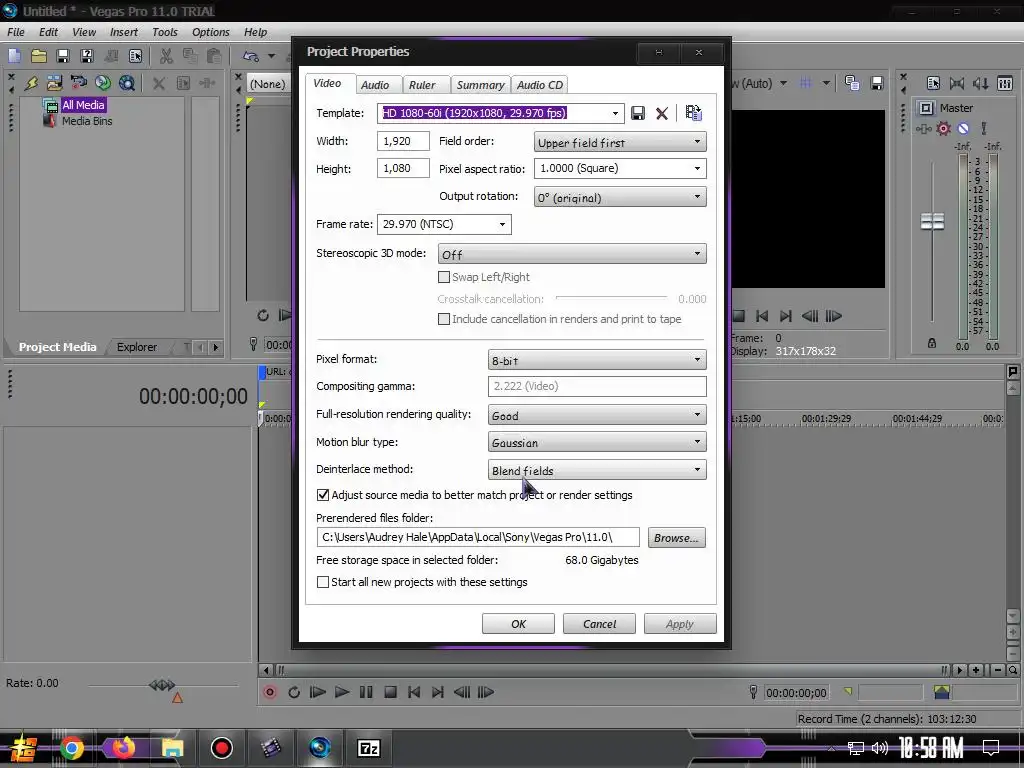
Task: Uncheck Adjust source media to better match
Action: pos(323,495)
